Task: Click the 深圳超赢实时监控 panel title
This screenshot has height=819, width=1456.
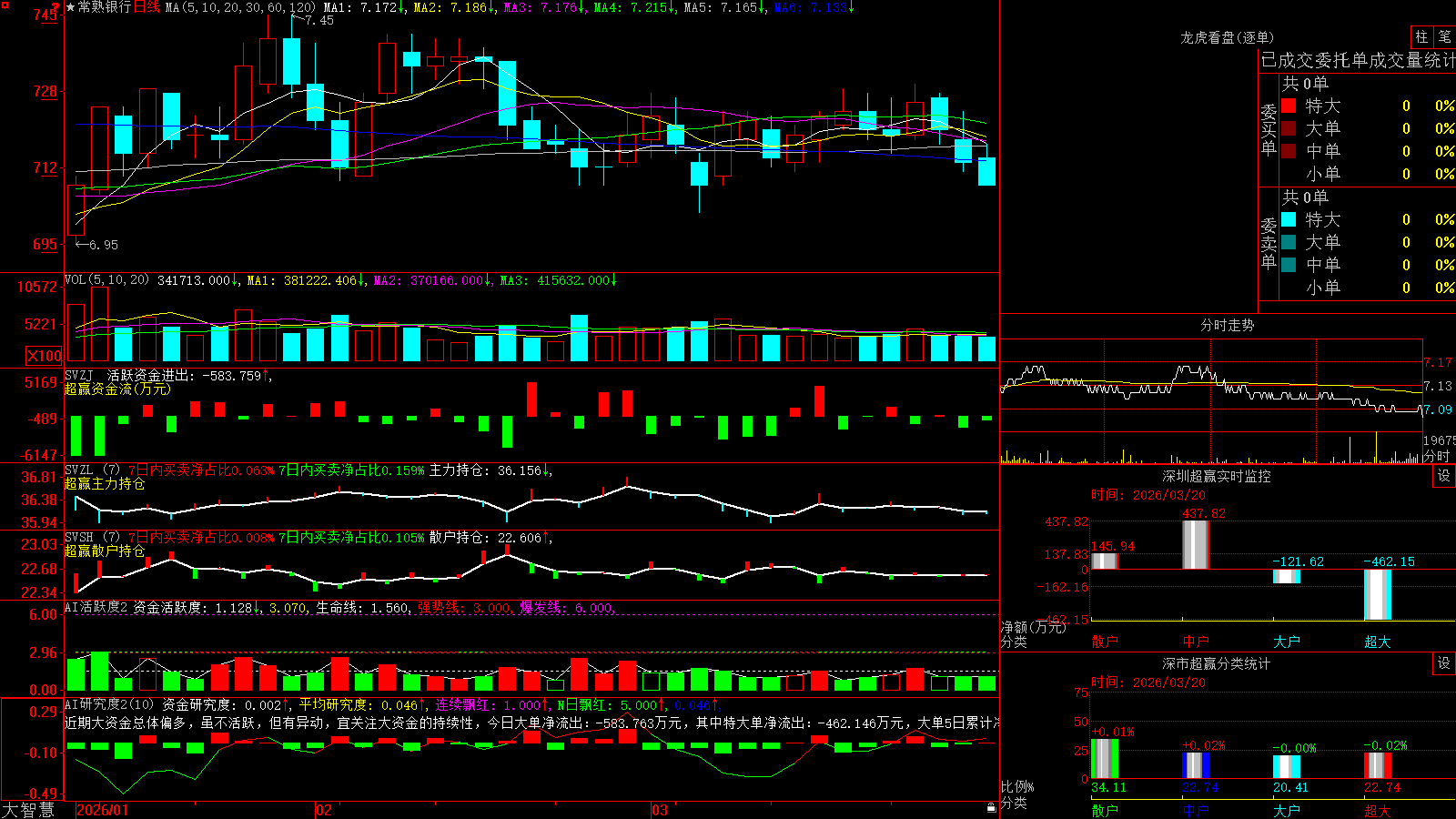Action: (1216, 476)
